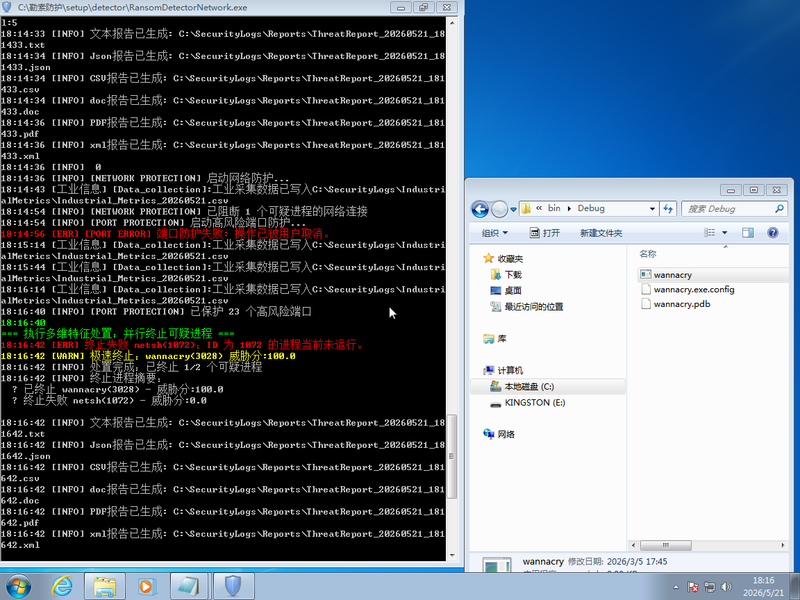Open the 组织 dropdown menu
Image resolution: width=800 pixels, height=600 pixels.
[494, 233]
